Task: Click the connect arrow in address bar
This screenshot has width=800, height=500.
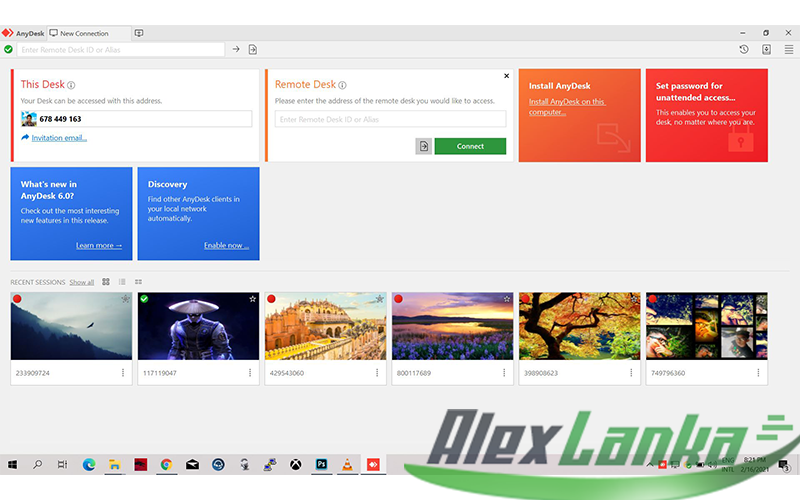Action: (236, 49)
